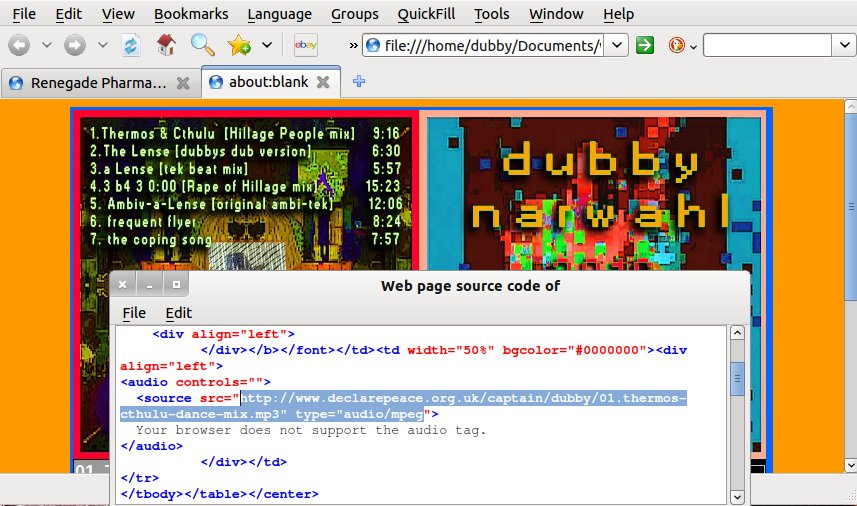Click the source viewer scrollbar down arrow

point(737,497)
